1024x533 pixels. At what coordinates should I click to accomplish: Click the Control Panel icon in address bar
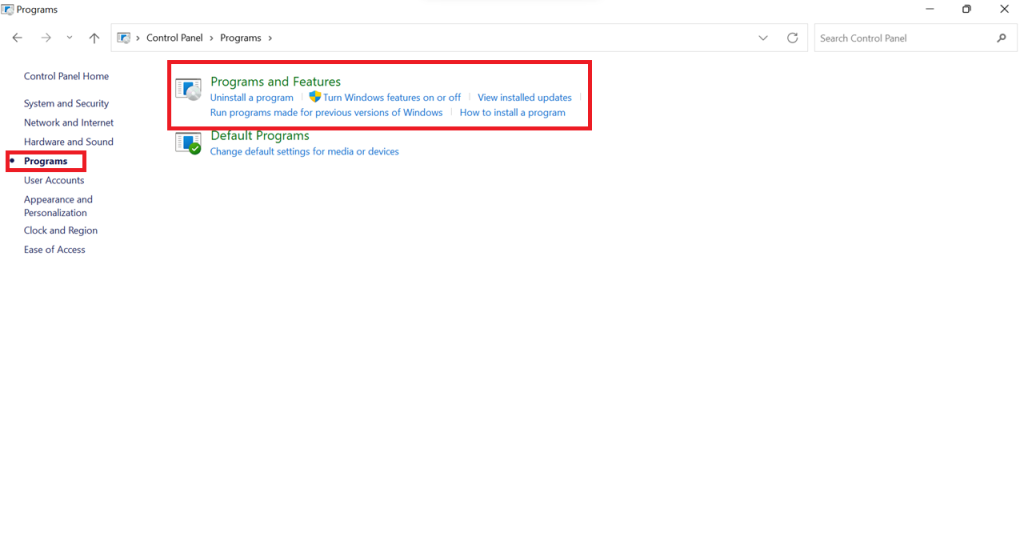[123, 38]
